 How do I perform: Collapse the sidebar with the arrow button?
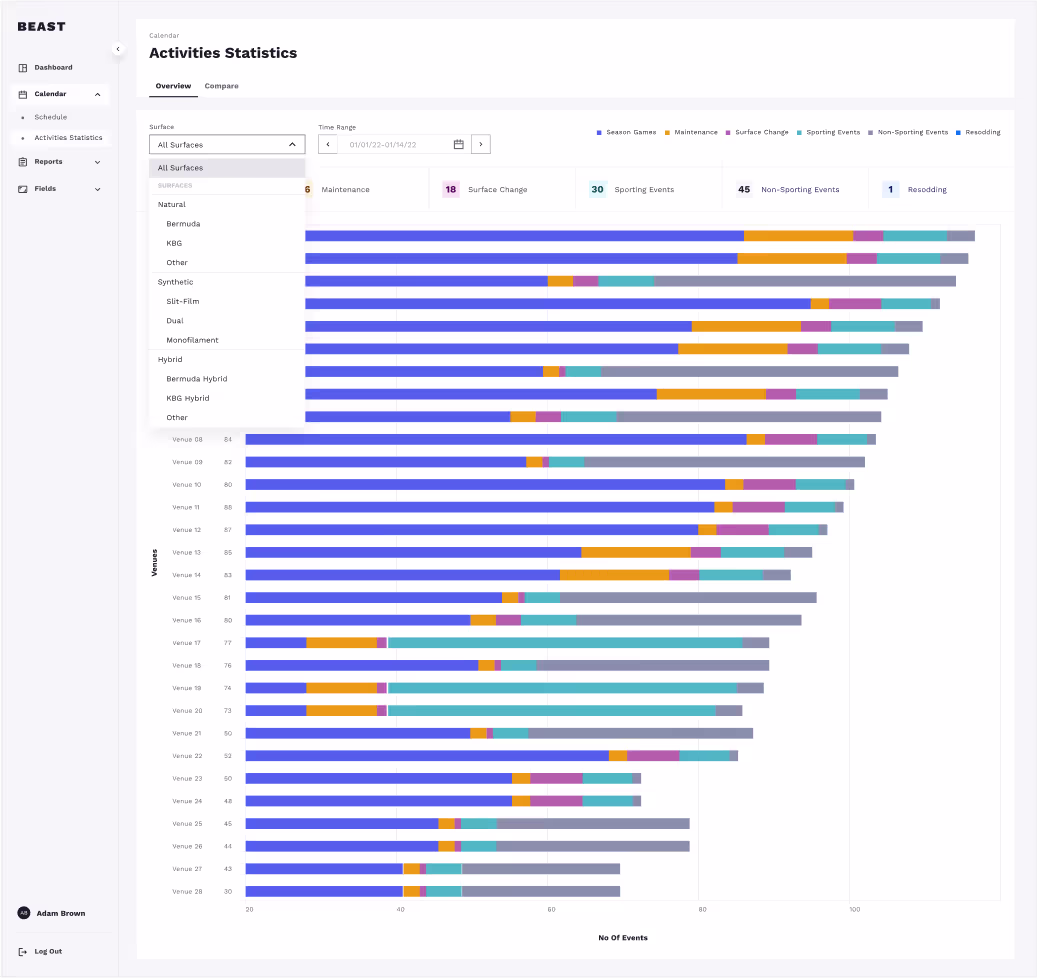tap(118, 49)
